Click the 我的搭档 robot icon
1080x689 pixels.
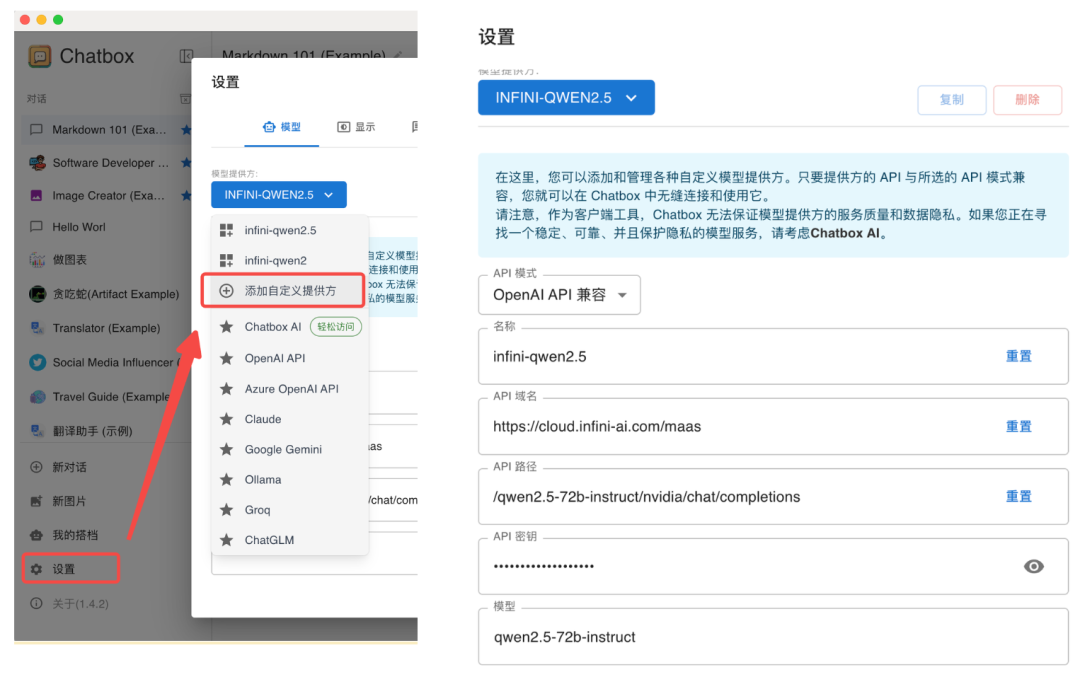(x=37, y=535)
